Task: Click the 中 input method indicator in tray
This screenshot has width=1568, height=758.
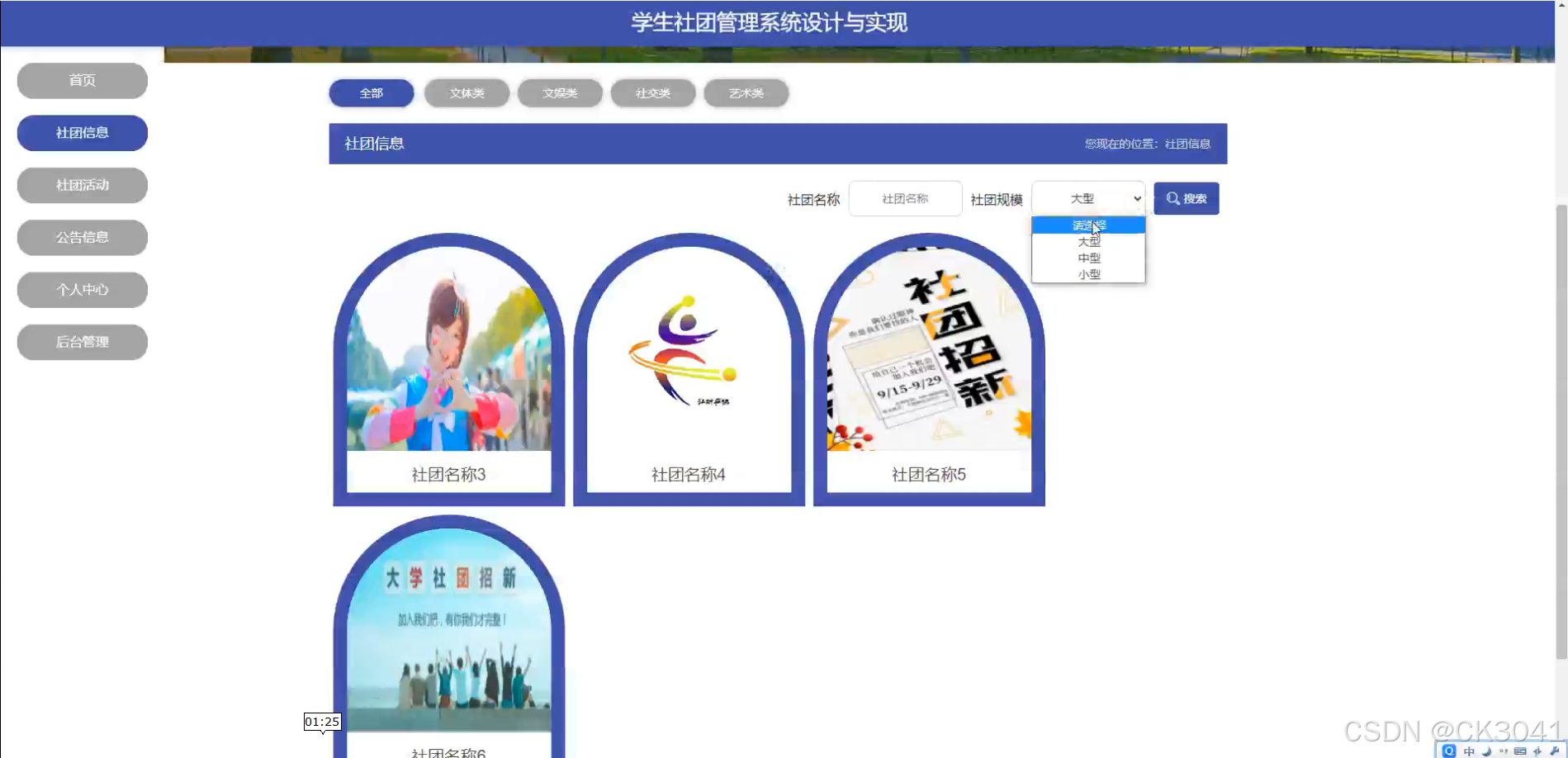Action: [1469, 751]
